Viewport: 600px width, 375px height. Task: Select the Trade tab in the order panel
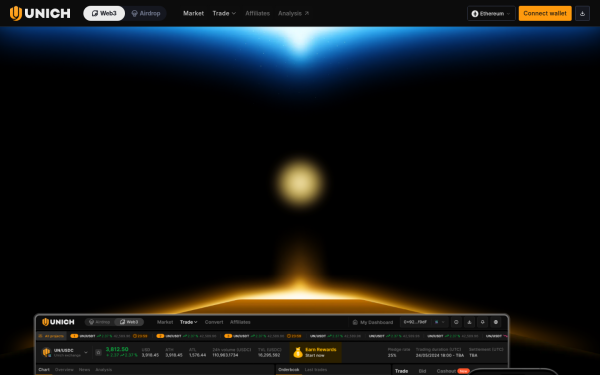(x=401, y=371)
